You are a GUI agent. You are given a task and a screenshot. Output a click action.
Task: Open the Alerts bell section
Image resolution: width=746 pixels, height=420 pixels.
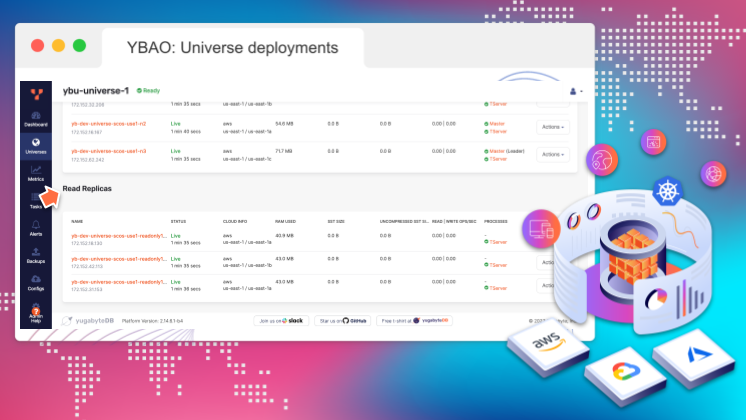click(x=36, y=228)
